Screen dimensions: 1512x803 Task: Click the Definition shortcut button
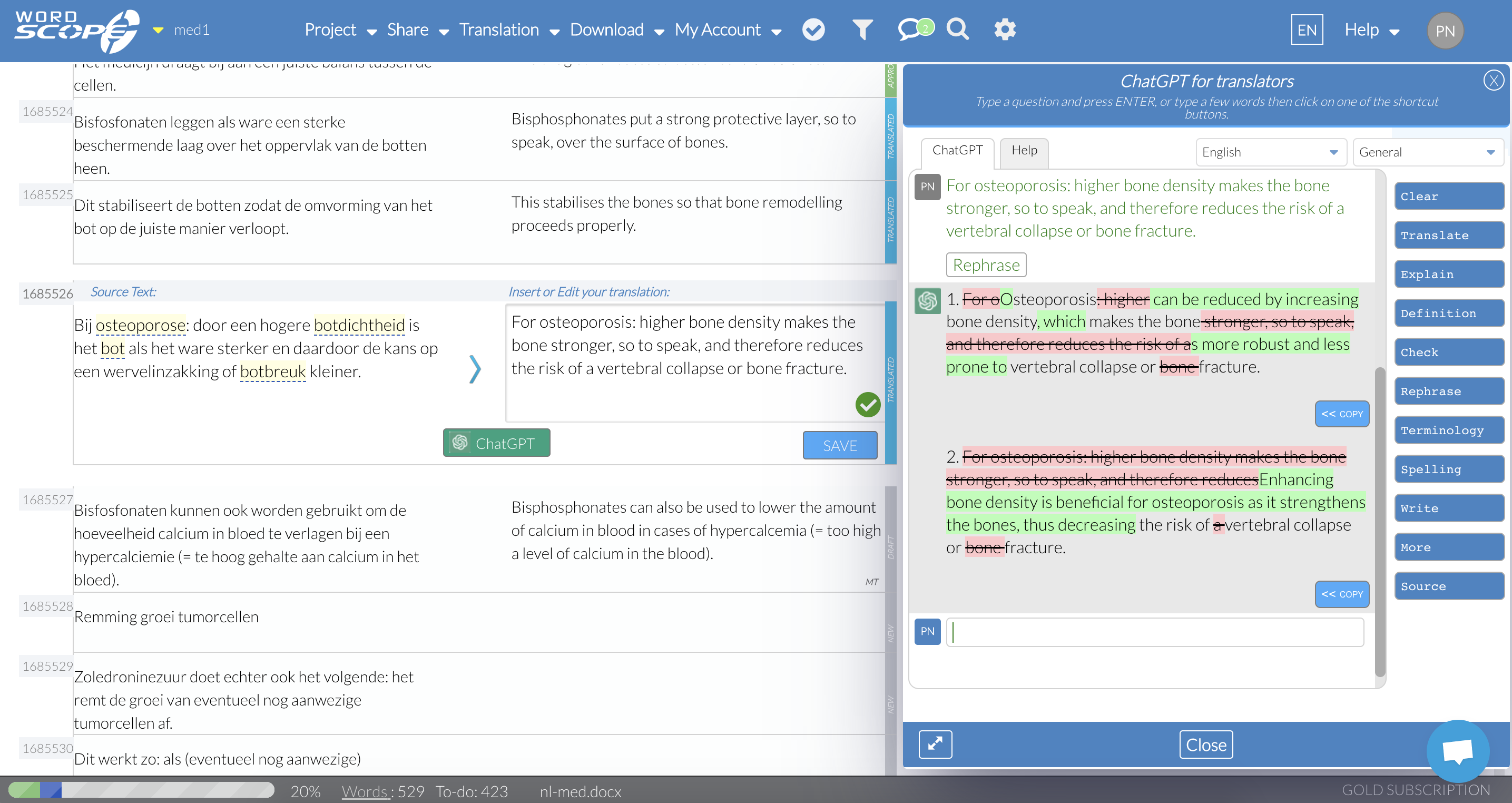pos(1449,314)
